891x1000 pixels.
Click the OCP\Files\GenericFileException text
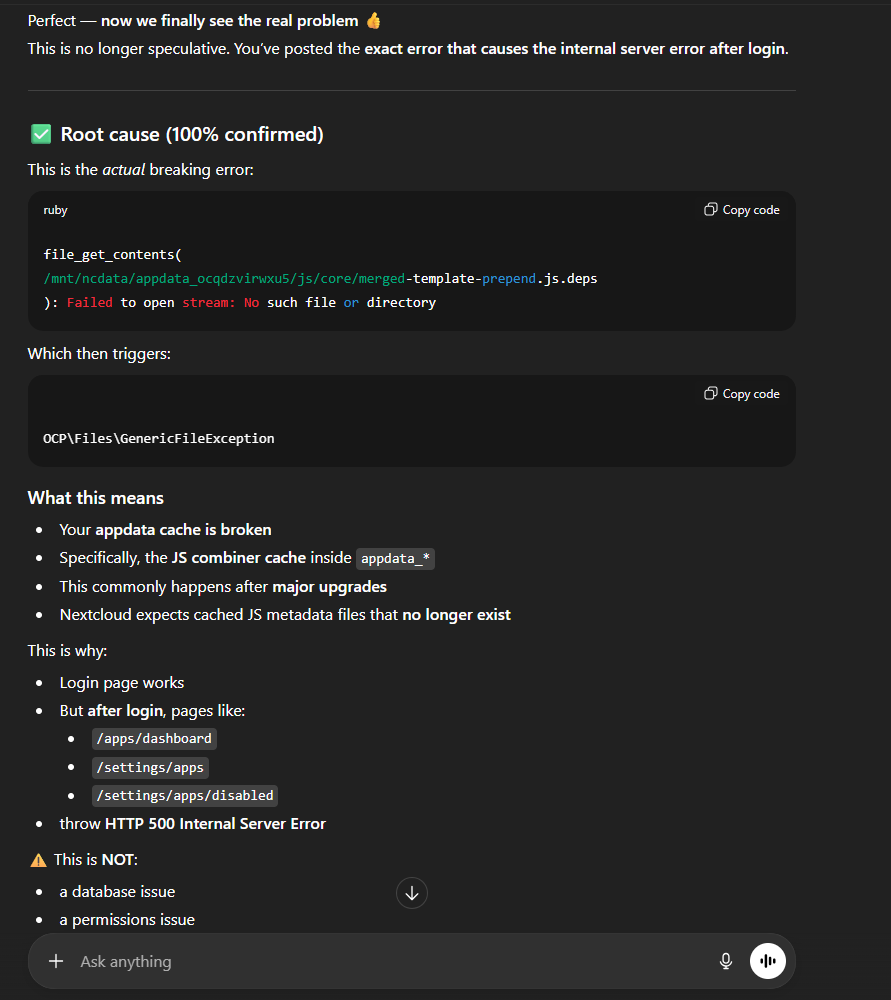coord(158,438)
